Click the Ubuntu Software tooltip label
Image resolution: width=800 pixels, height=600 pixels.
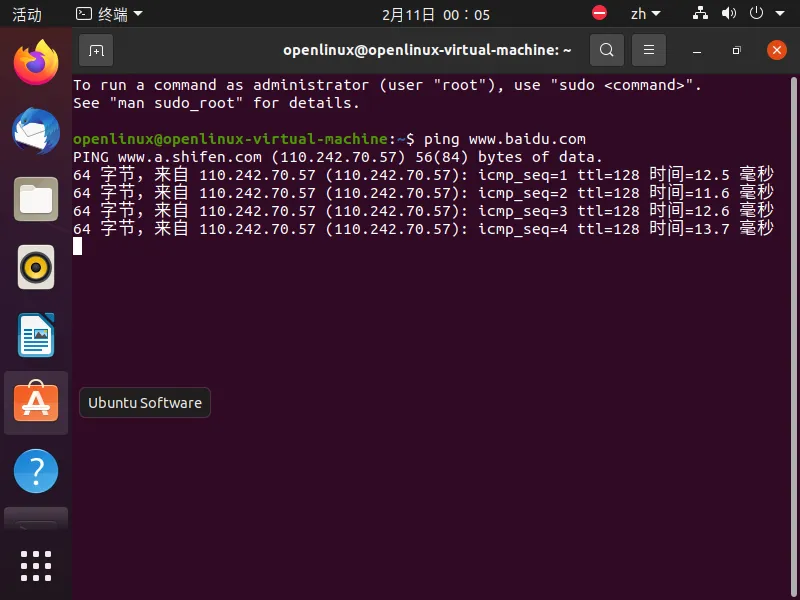pyautogui.click(x=145, y=403)
